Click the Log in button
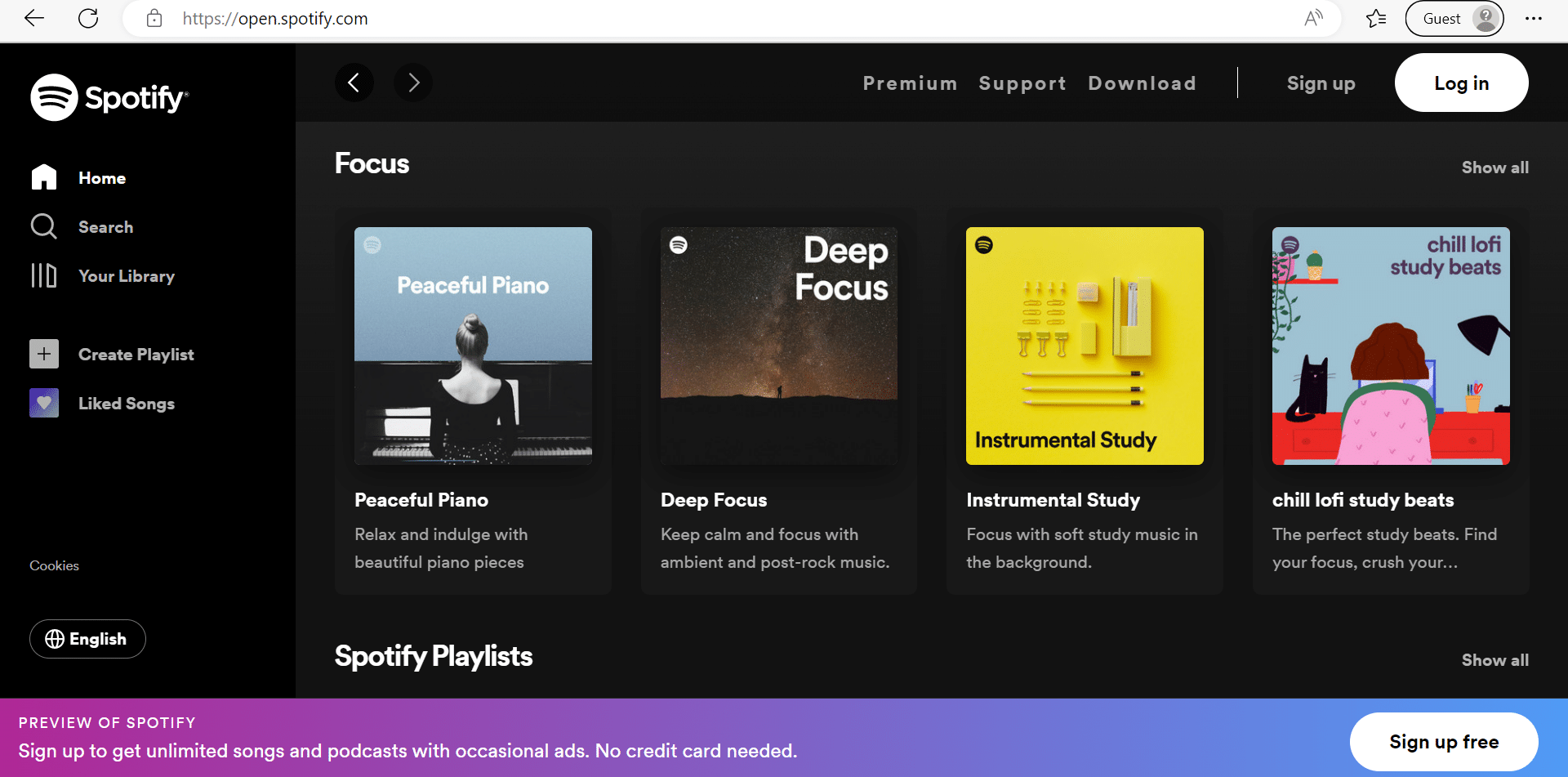 [x=1461, y=83]
